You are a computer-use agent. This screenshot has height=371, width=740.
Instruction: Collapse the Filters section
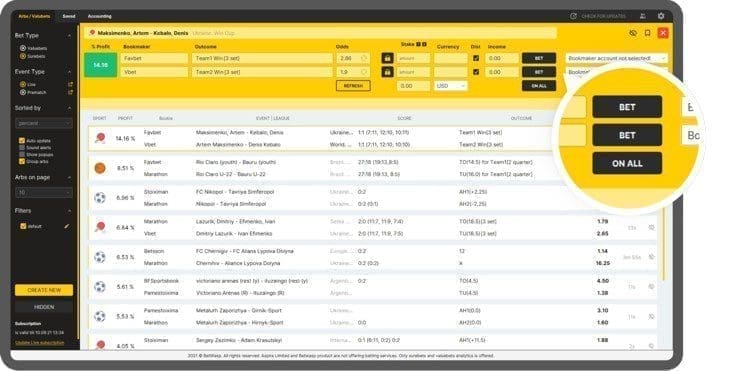pyautogui.click(x=69, y=211)
